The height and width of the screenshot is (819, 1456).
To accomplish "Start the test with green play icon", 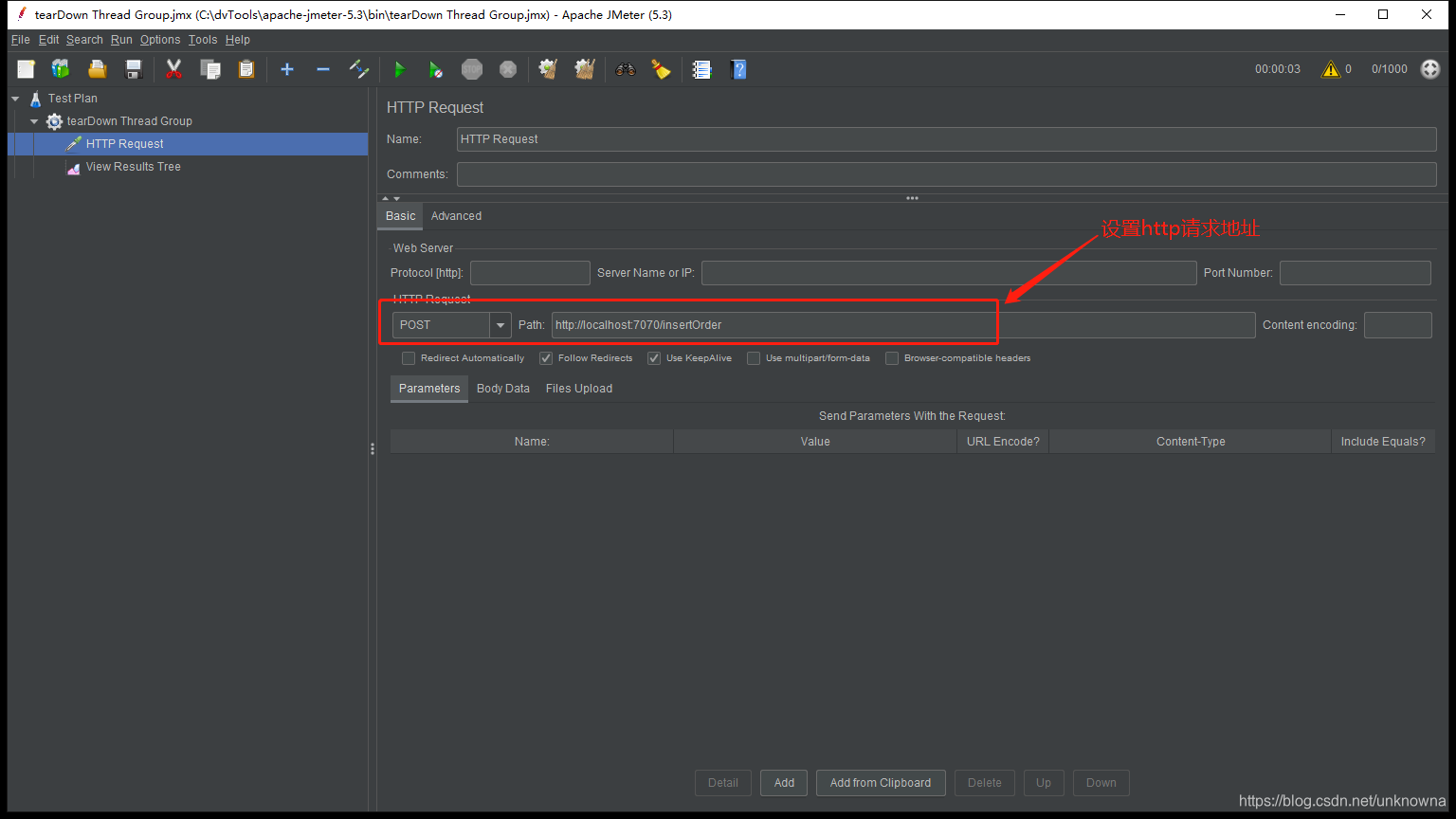I will pos(399,69).
